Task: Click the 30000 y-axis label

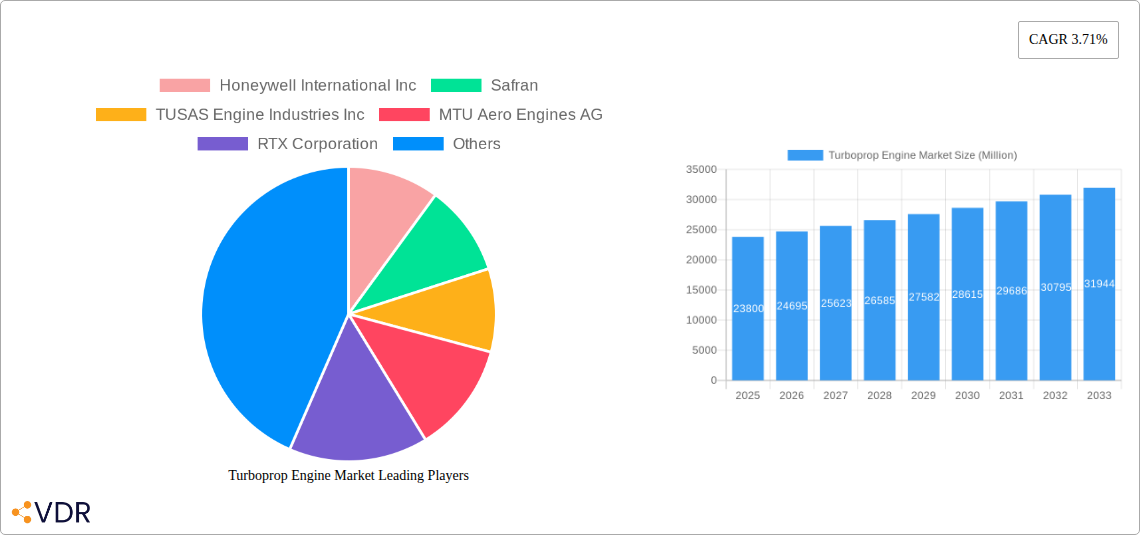Action: coord(702,200)
